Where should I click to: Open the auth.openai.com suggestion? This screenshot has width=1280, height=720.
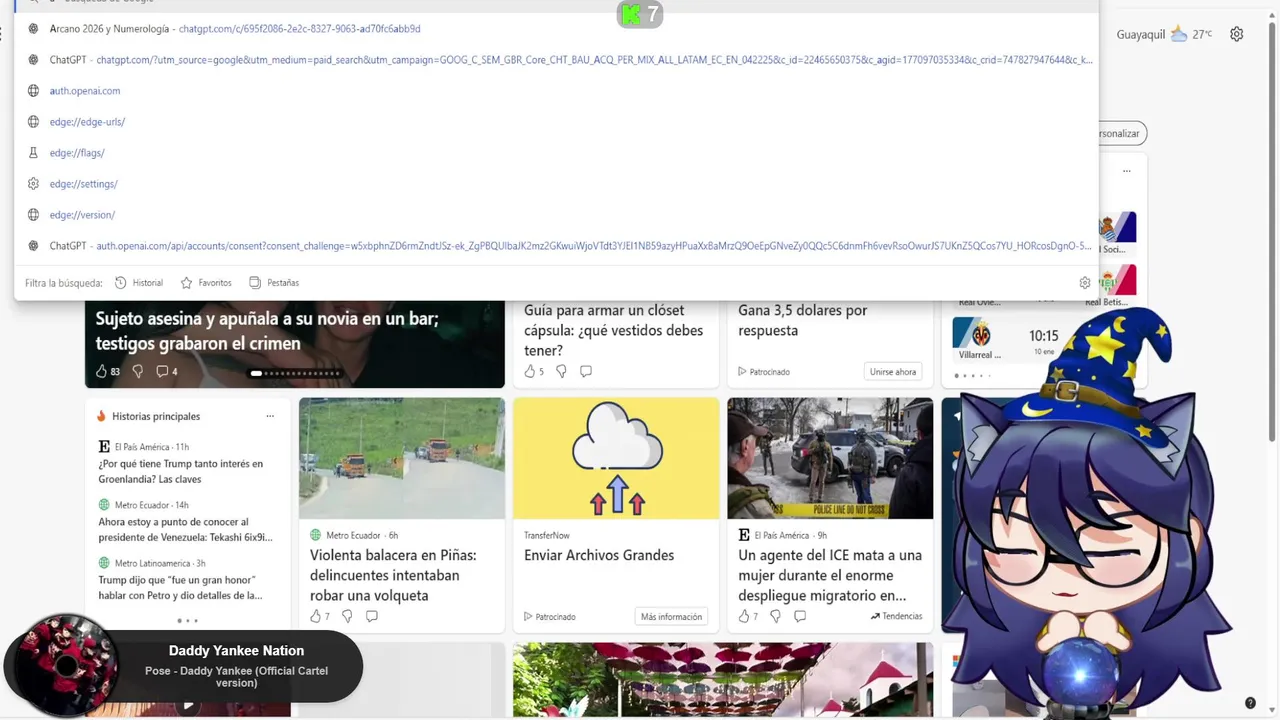[556, 91]
